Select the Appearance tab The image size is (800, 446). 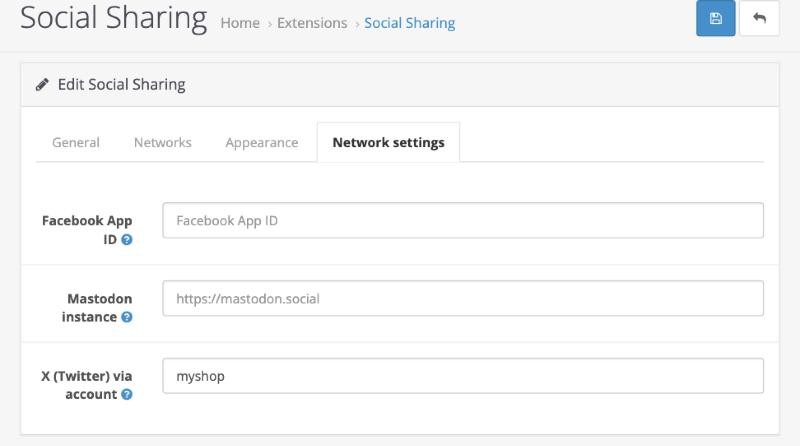click(x=262, y=142)
